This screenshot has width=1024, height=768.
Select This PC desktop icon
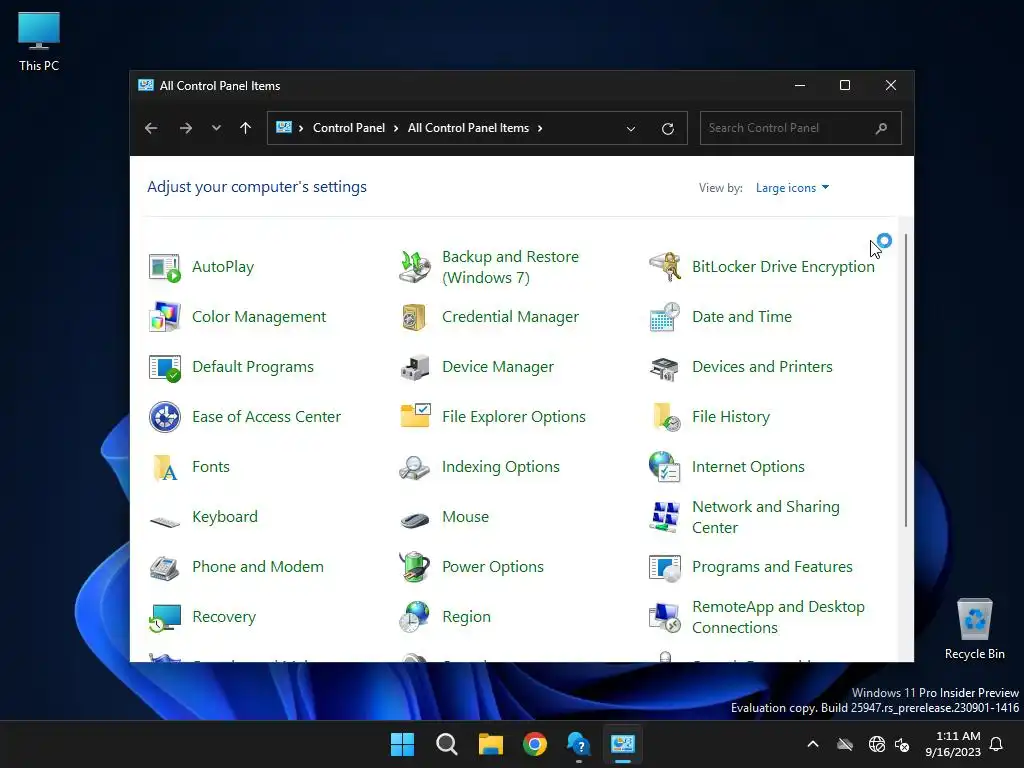pos(39,42)
